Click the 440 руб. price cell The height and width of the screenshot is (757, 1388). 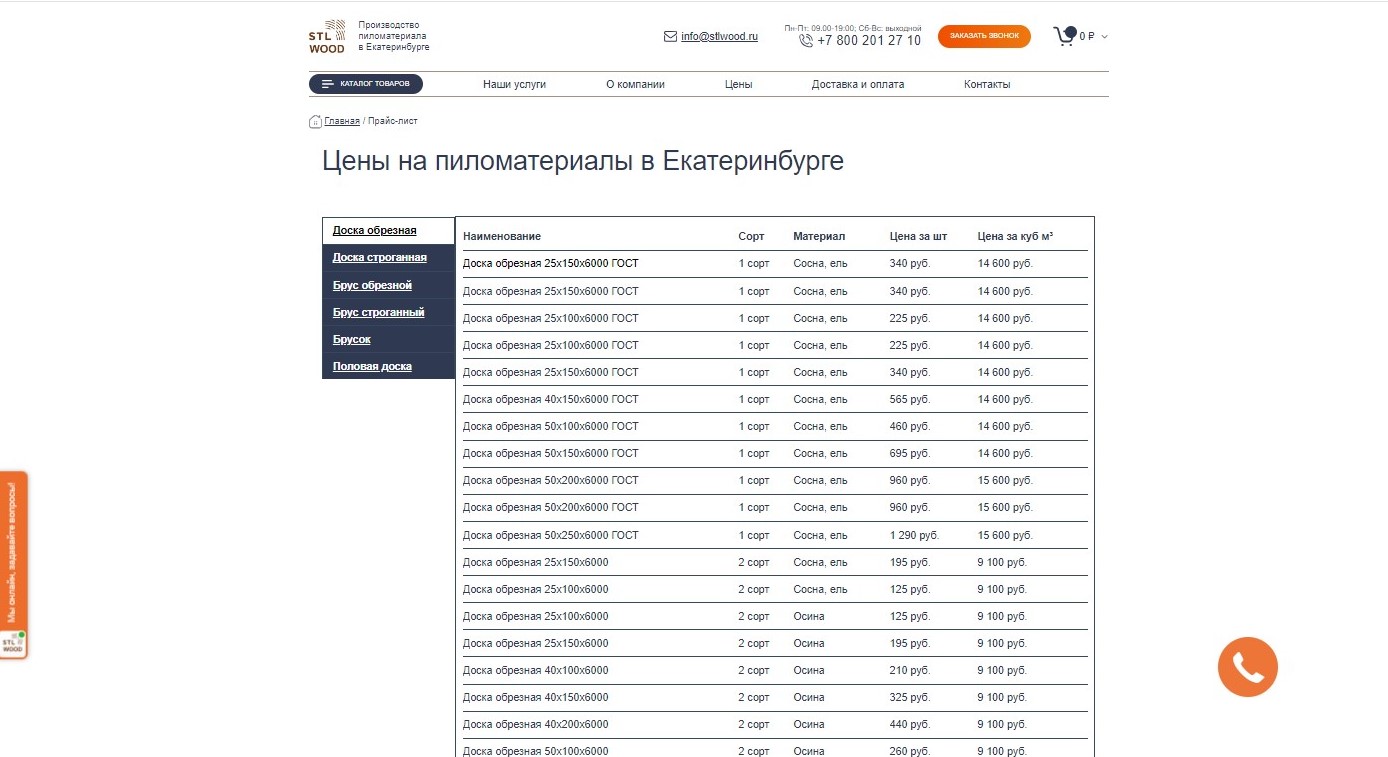click(909, 724)
